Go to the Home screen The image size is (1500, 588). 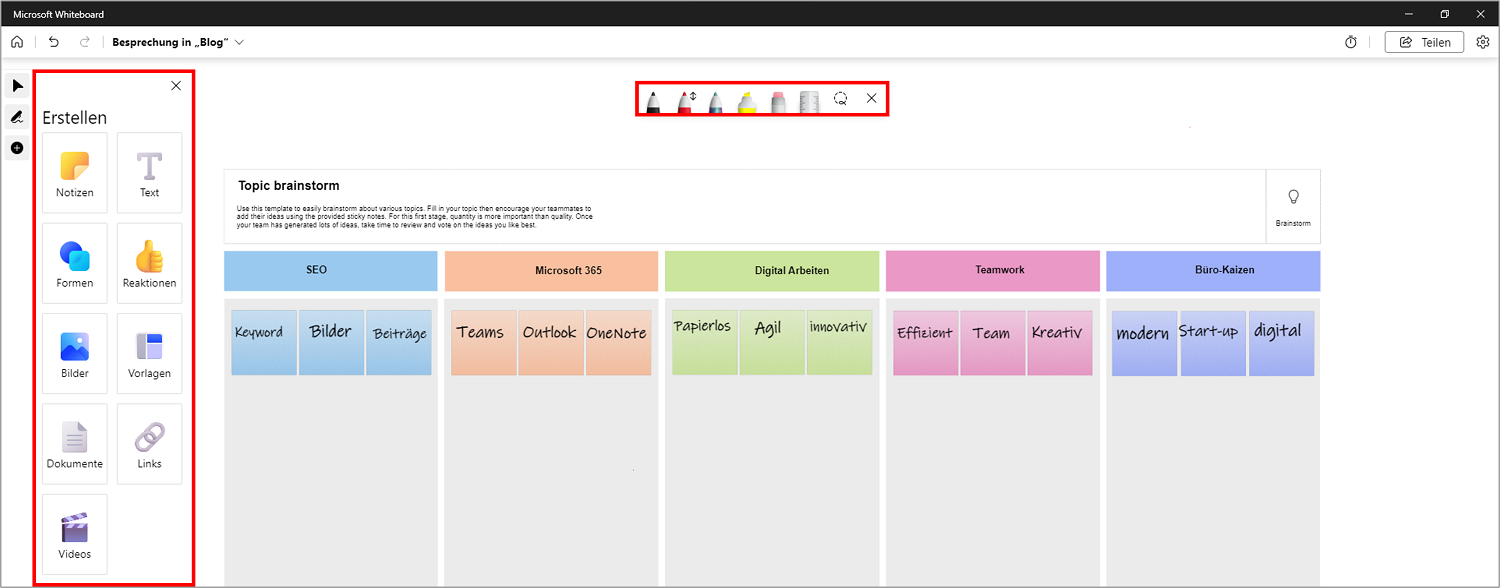17,42
